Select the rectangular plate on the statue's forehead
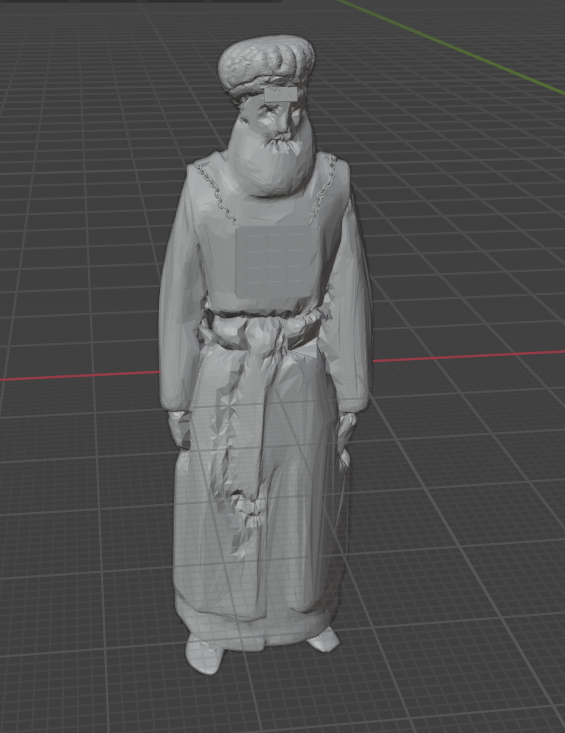This screenshot has height=733, width=565. tap(280, 95)
